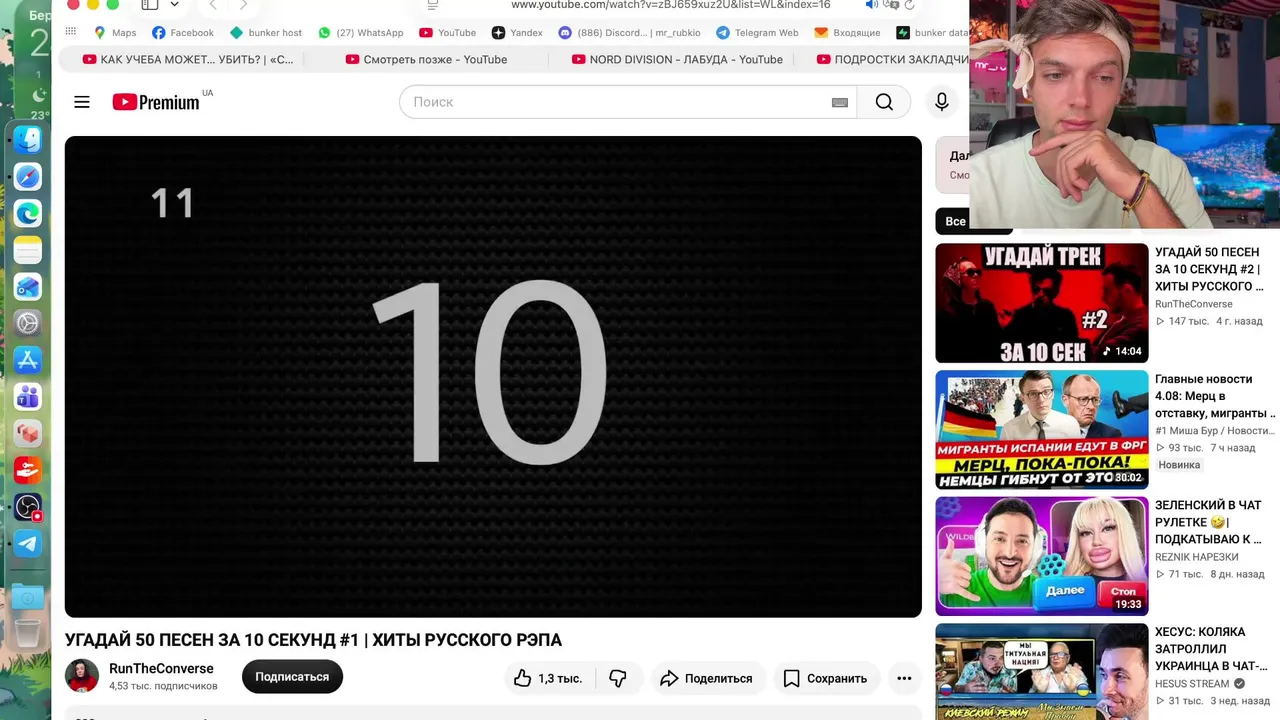Image resolution: width=1280 pixels, height=720 pixels.
Task: Open System Settings from the dock
Action: coord(28,323)
